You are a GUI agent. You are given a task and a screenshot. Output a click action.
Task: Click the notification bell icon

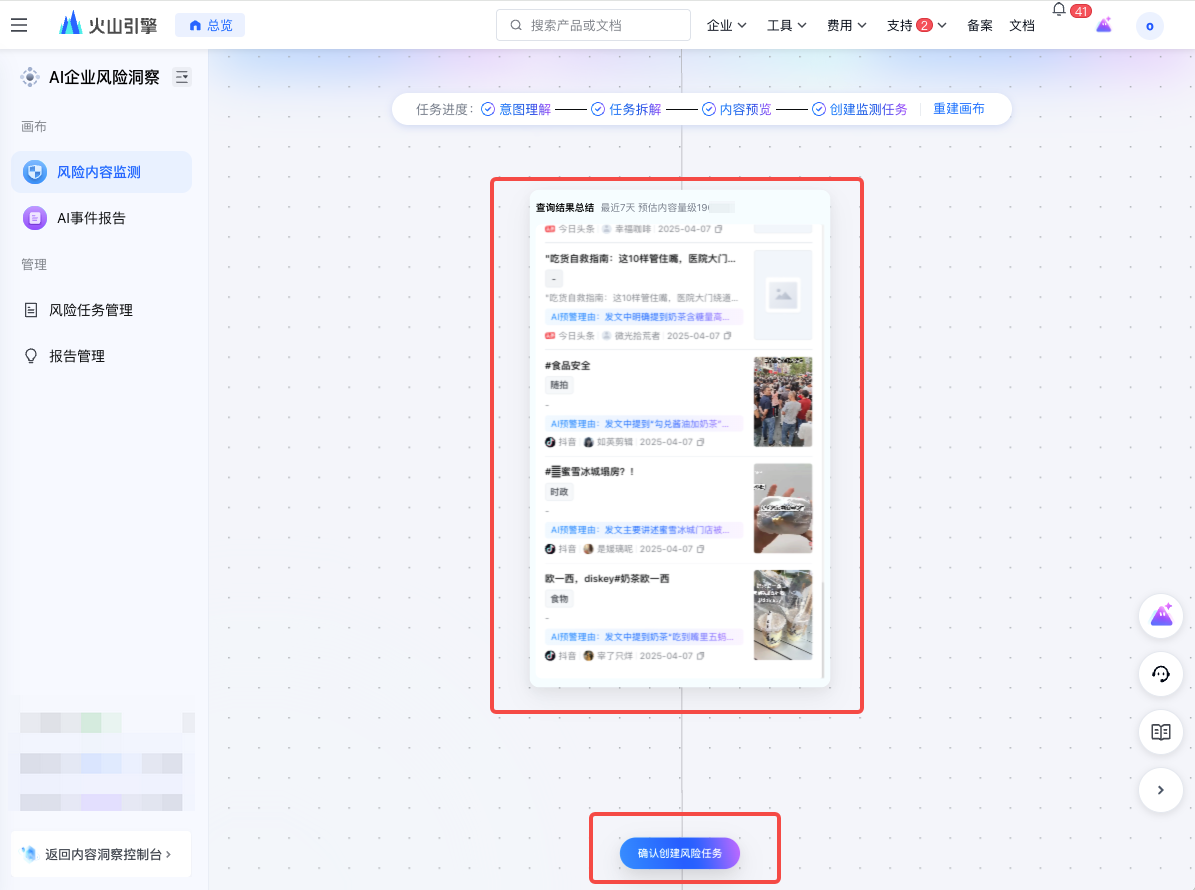click(x=1059, y=10)
